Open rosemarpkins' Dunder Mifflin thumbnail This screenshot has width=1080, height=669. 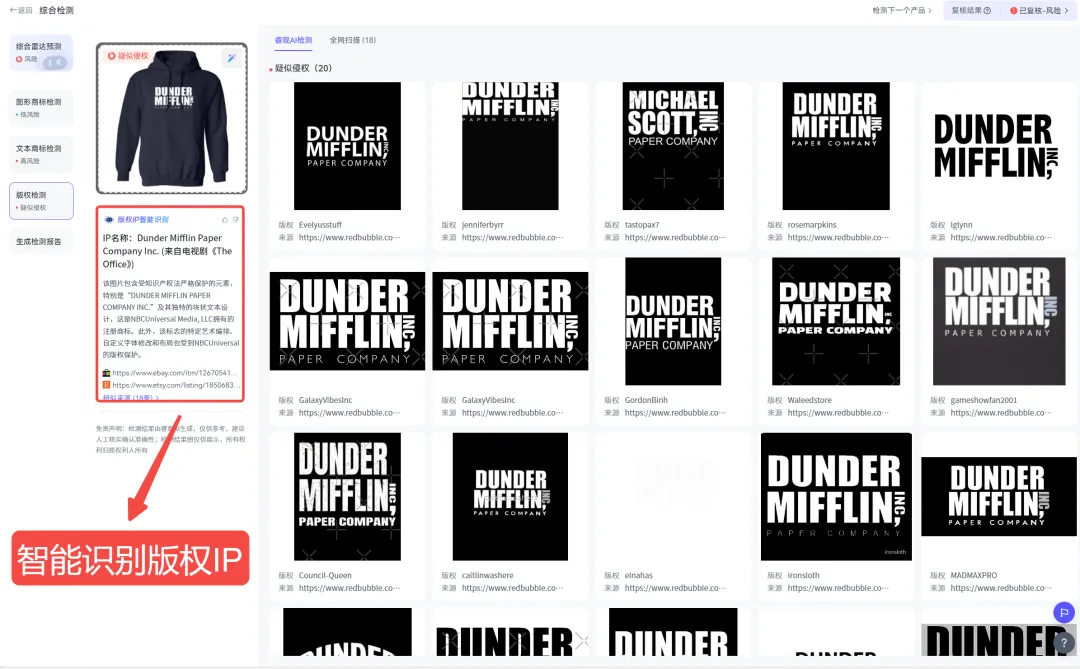coord(836,146)
